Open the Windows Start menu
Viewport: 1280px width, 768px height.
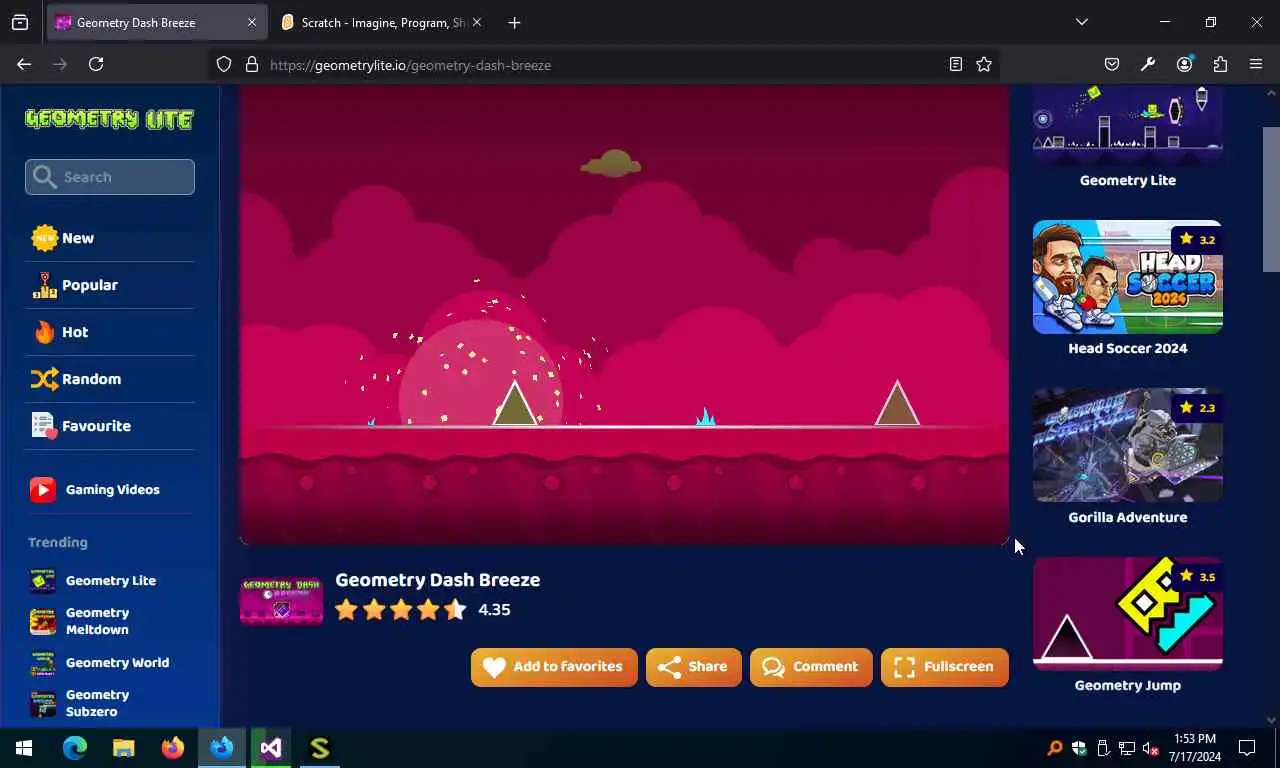click(24, 747)
